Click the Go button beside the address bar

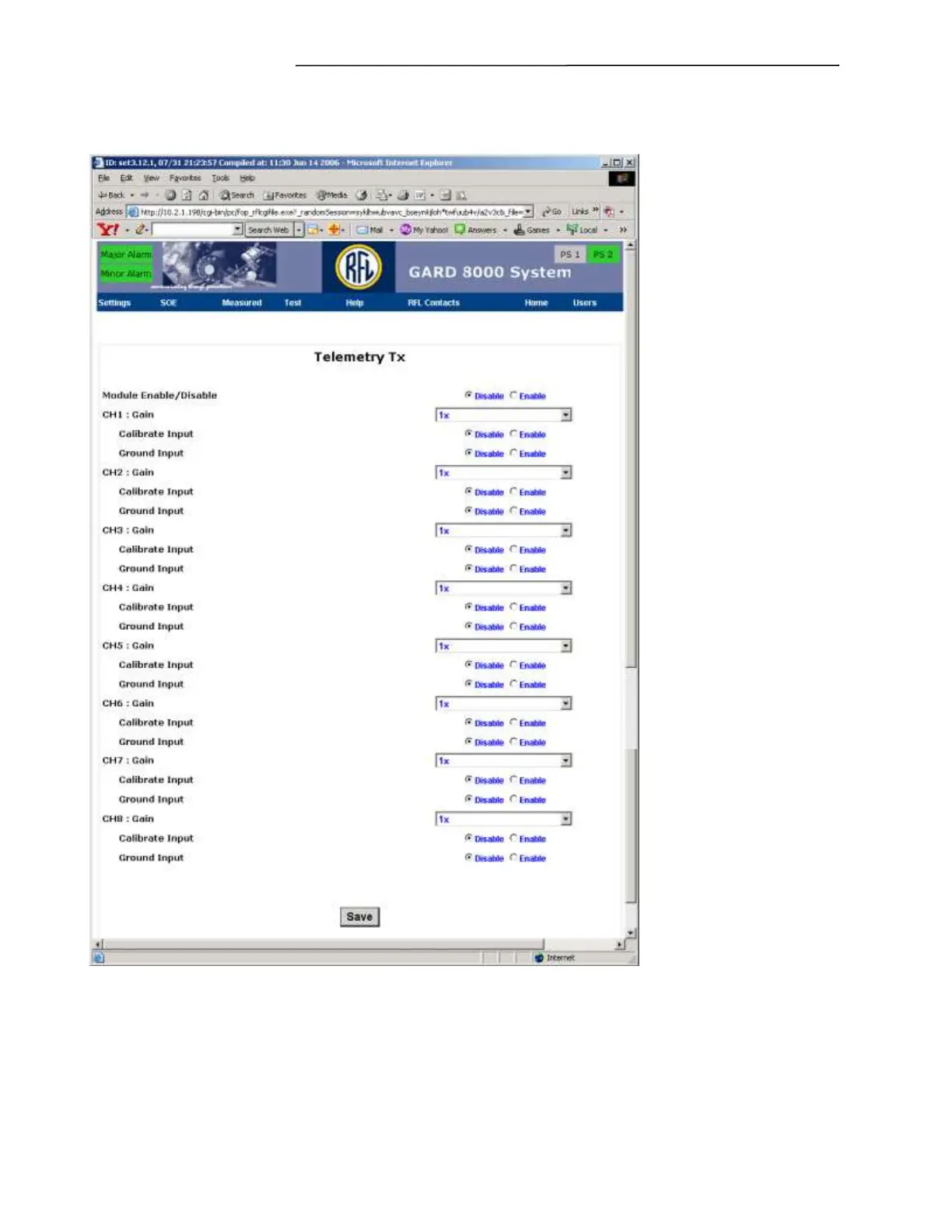[x=551, y=212]
